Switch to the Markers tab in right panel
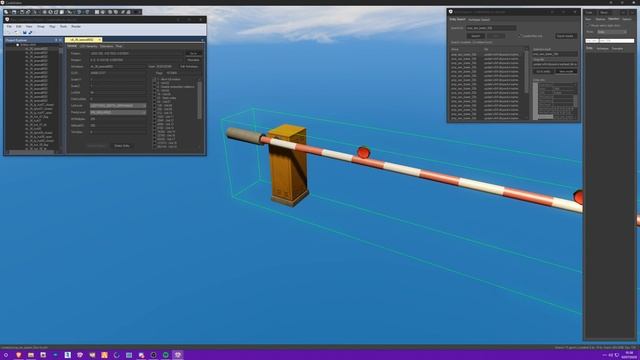The height and width of the screenshot is (360, 640). pyautogui.click(x=600, y=19)
